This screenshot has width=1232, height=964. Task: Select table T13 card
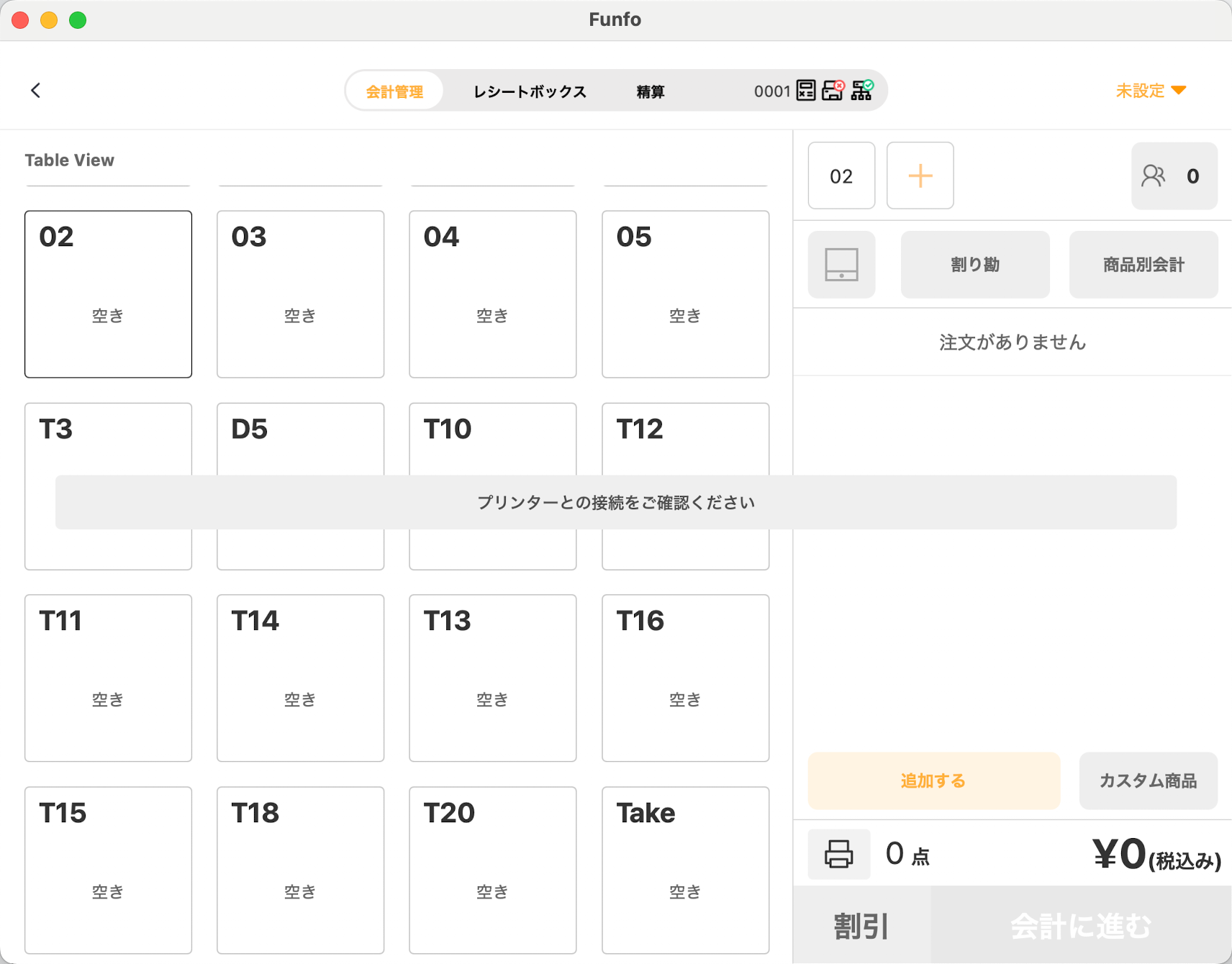point(492,678)
